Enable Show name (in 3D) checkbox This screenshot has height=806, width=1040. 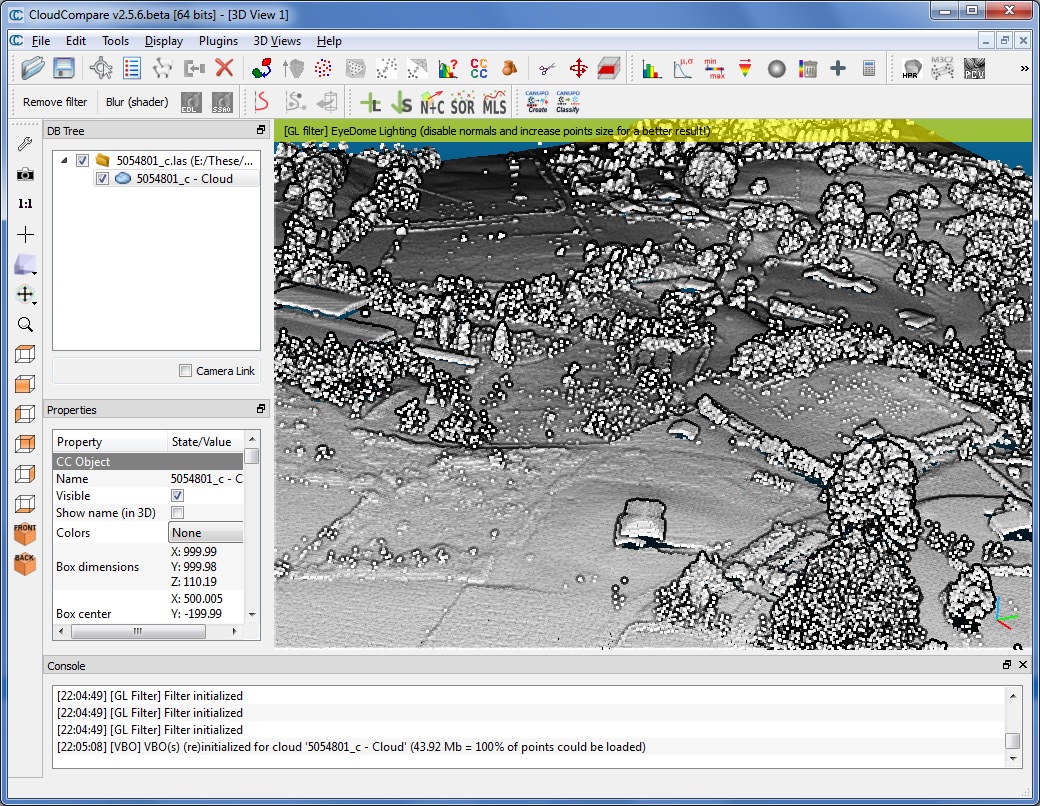(x=178, y=513)
